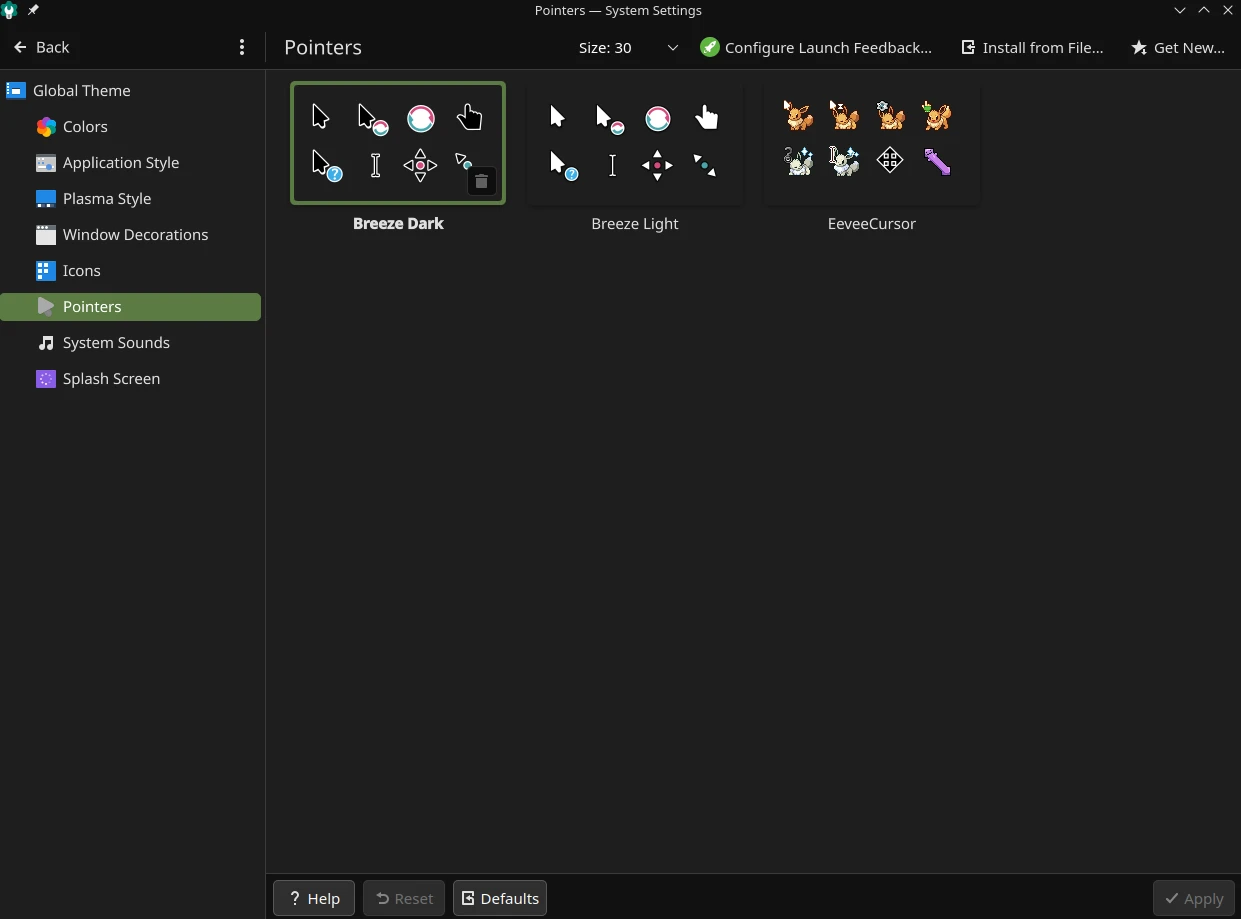1241x919 pixels.
Task: Click the Apply button
Action: [1194, 898]
